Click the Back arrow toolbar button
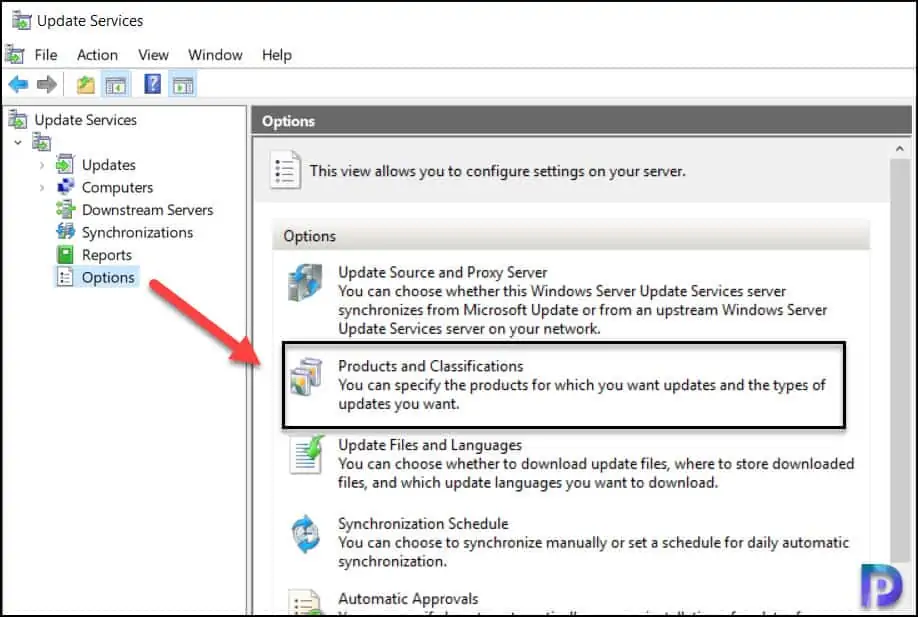This screenshot has height=617, width=918. [x=18, y=85]
